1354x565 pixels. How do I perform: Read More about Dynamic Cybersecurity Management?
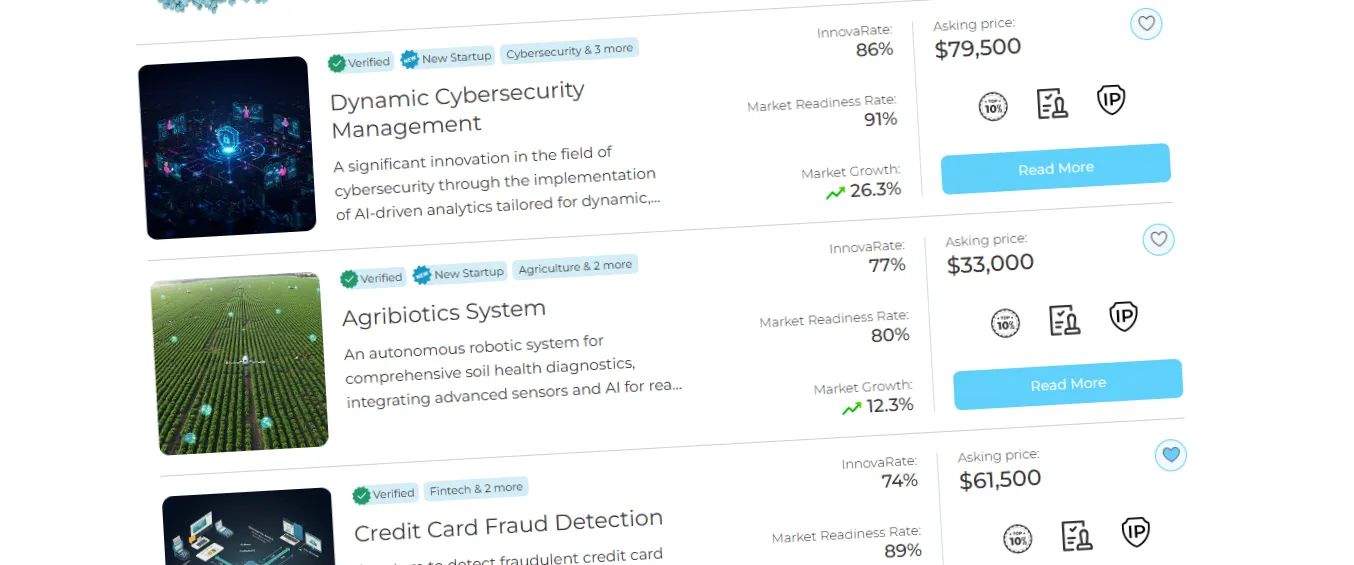click(1056, 169)
